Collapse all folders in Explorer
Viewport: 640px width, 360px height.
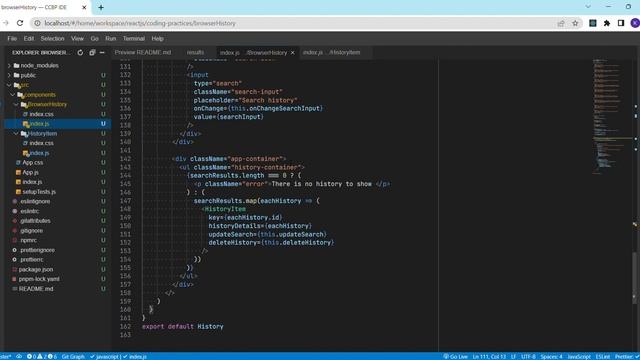click(92, 53)
